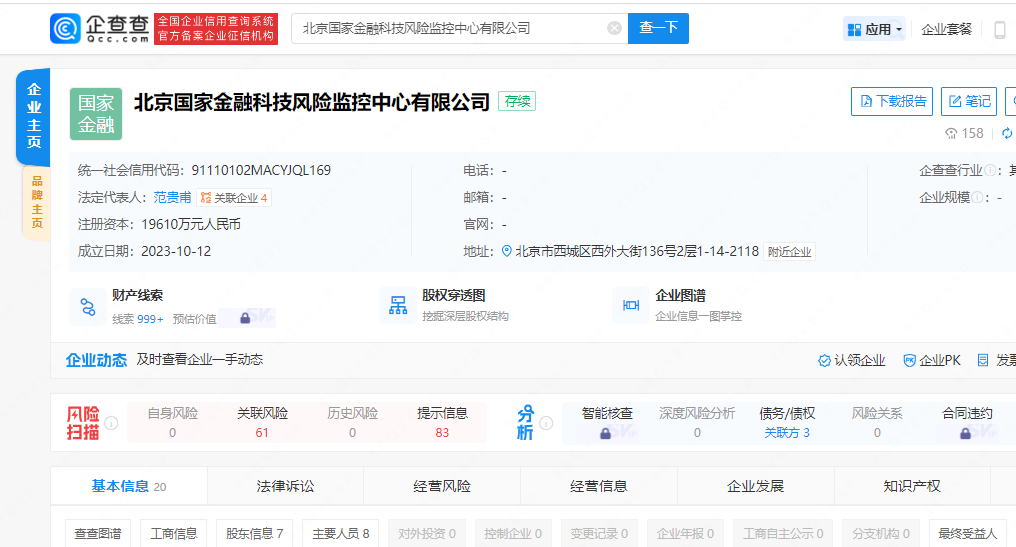
Task: Open the 企业动态 section heading
Action: 97,360
